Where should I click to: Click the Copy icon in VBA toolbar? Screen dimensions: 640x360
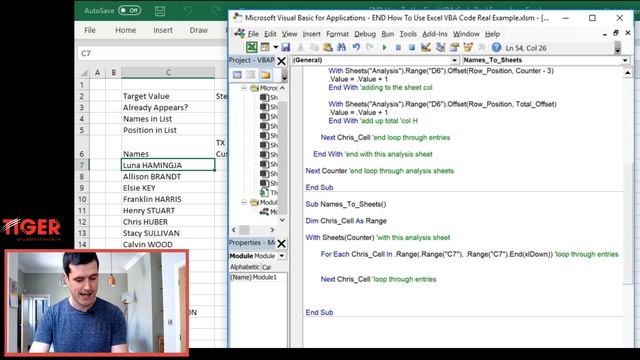click(x=314, y=47)
